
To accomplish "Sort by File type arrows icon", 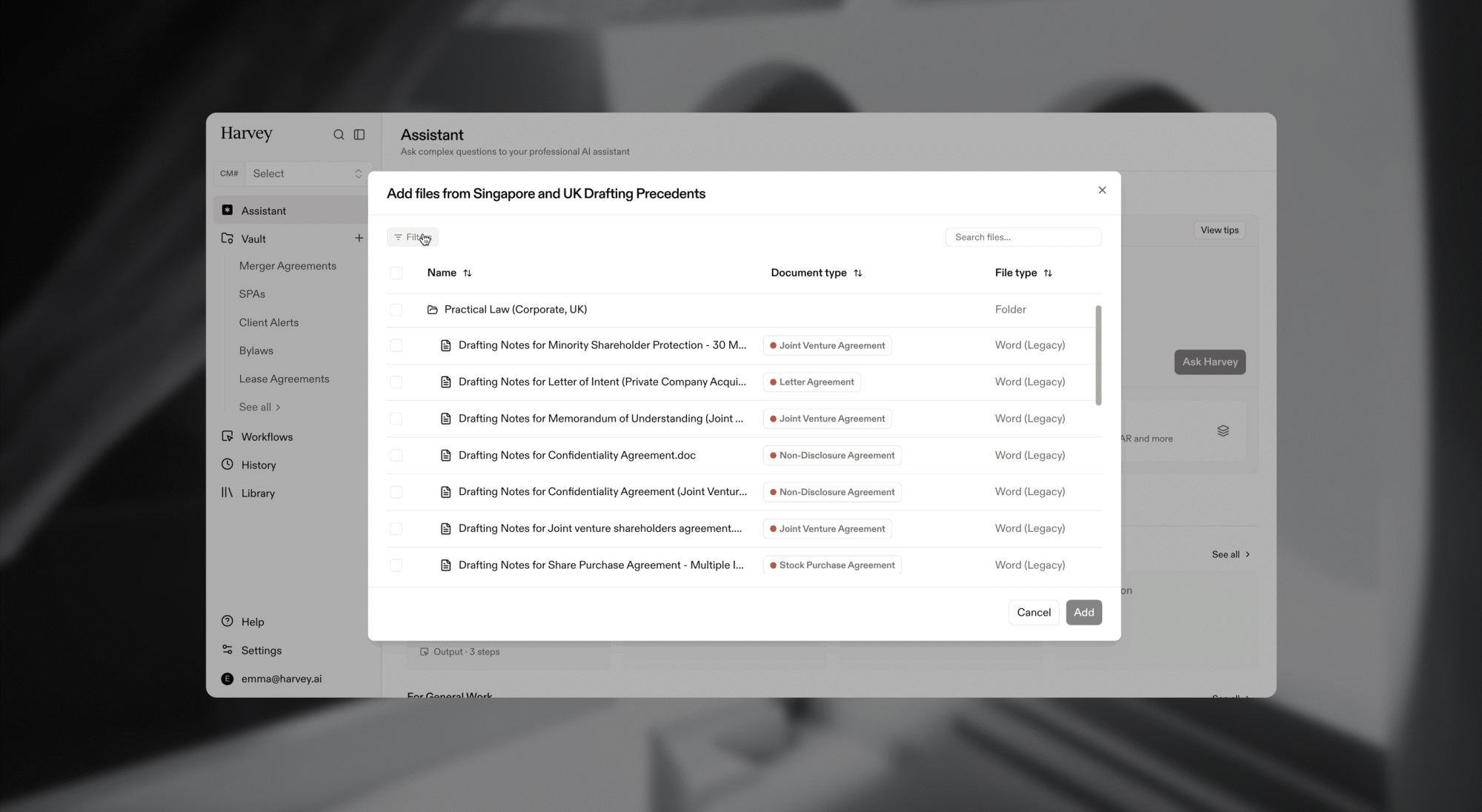I will [x=1048, y=273].
